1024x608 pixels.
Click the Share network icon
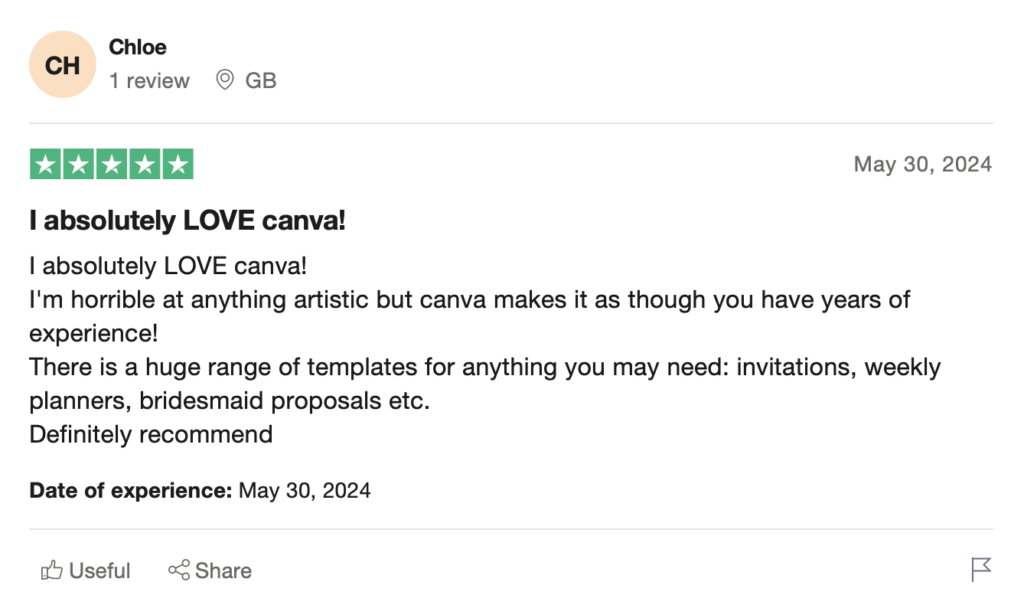(x=179, y=571)
